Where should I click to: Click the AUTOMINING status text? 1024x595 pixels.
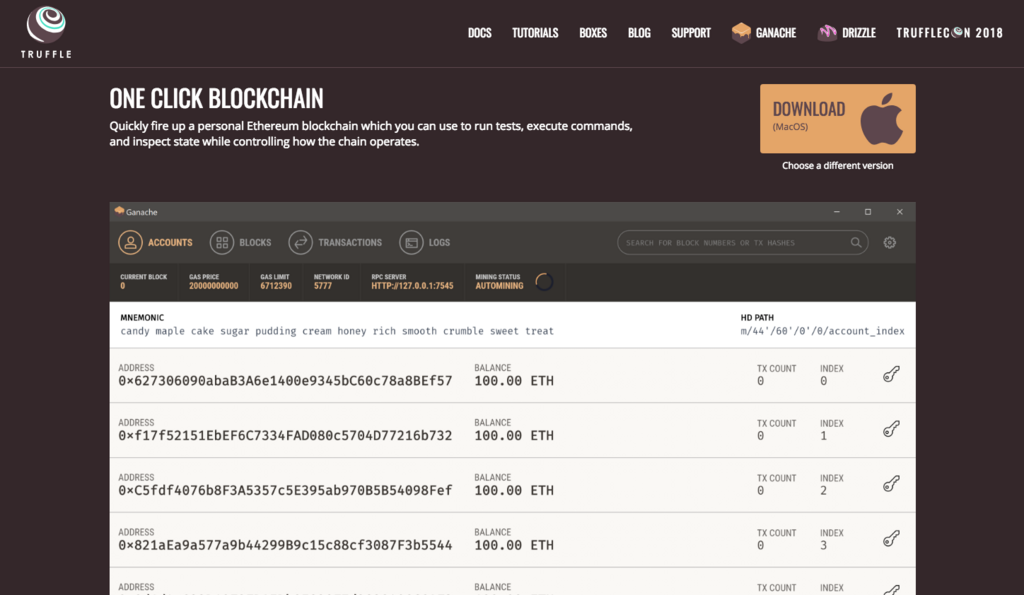click(499, 286)
